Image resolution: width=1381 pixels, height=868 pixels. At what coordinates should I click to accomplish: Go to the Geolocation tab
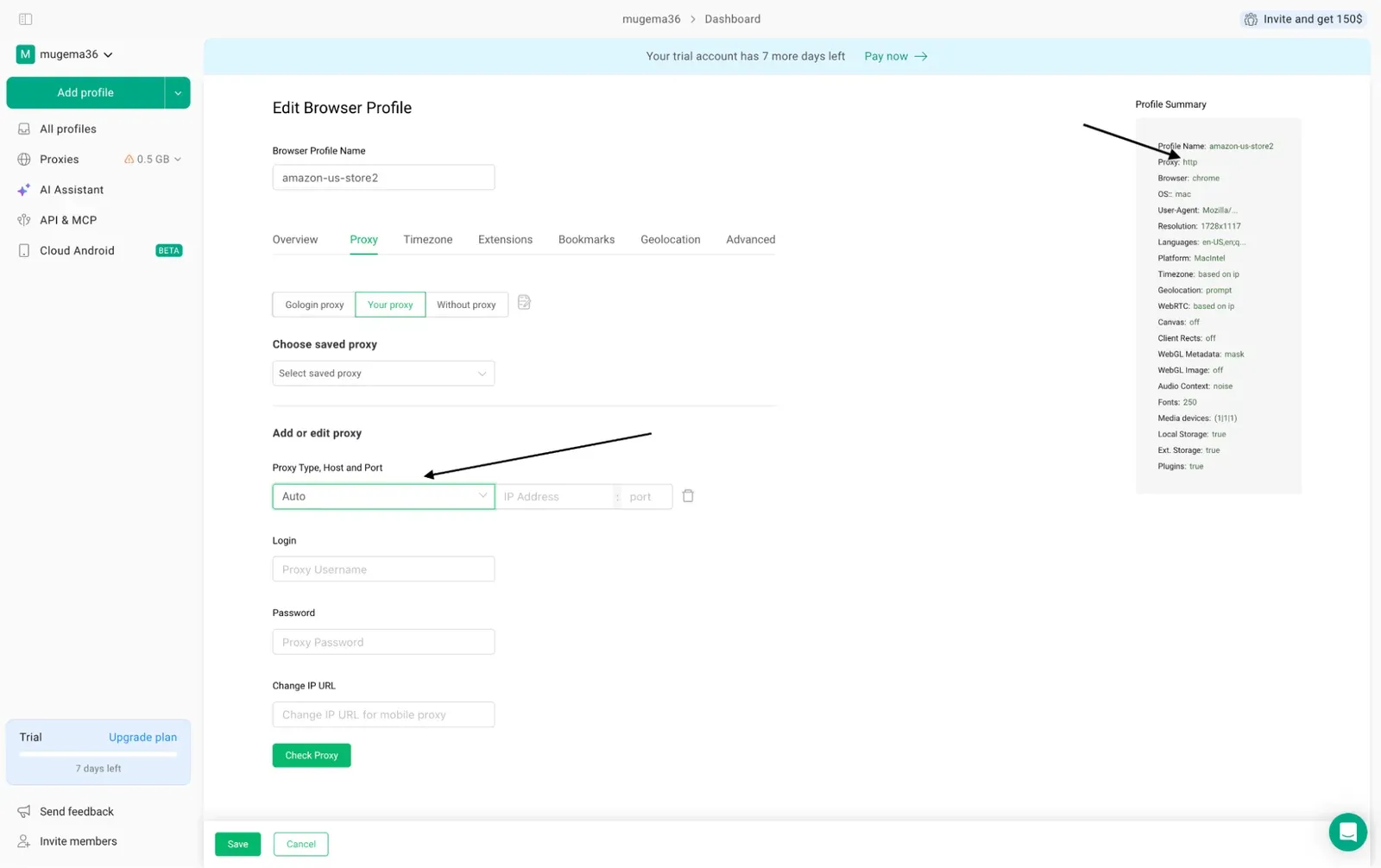point(671,240)
